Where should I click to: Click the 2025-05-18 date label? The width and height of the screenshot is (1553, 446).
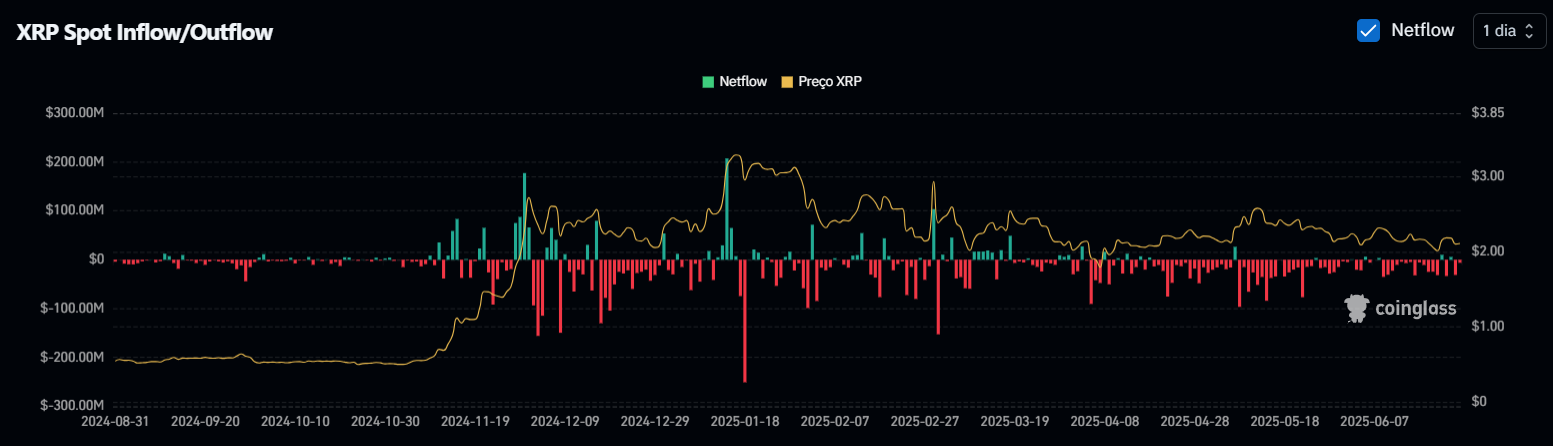[x=1285, y=423]
